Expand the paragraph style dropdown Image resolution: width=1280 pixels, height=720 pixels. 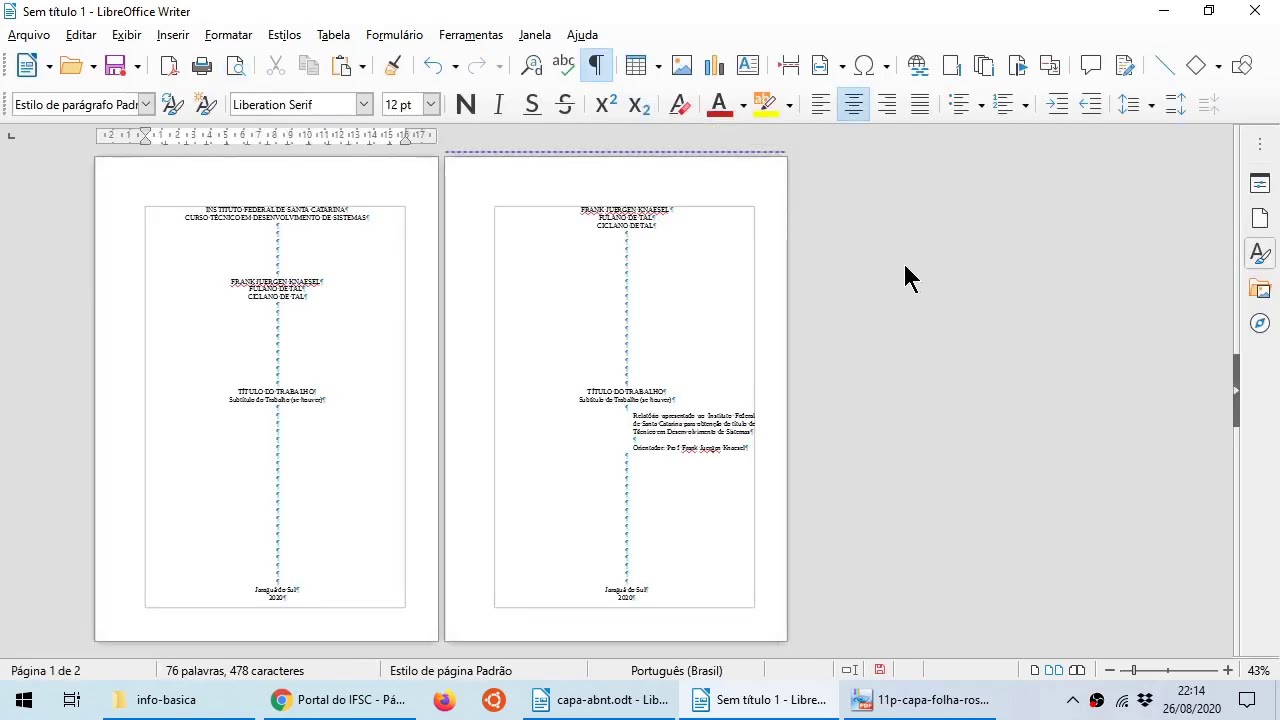click(146, 104)
